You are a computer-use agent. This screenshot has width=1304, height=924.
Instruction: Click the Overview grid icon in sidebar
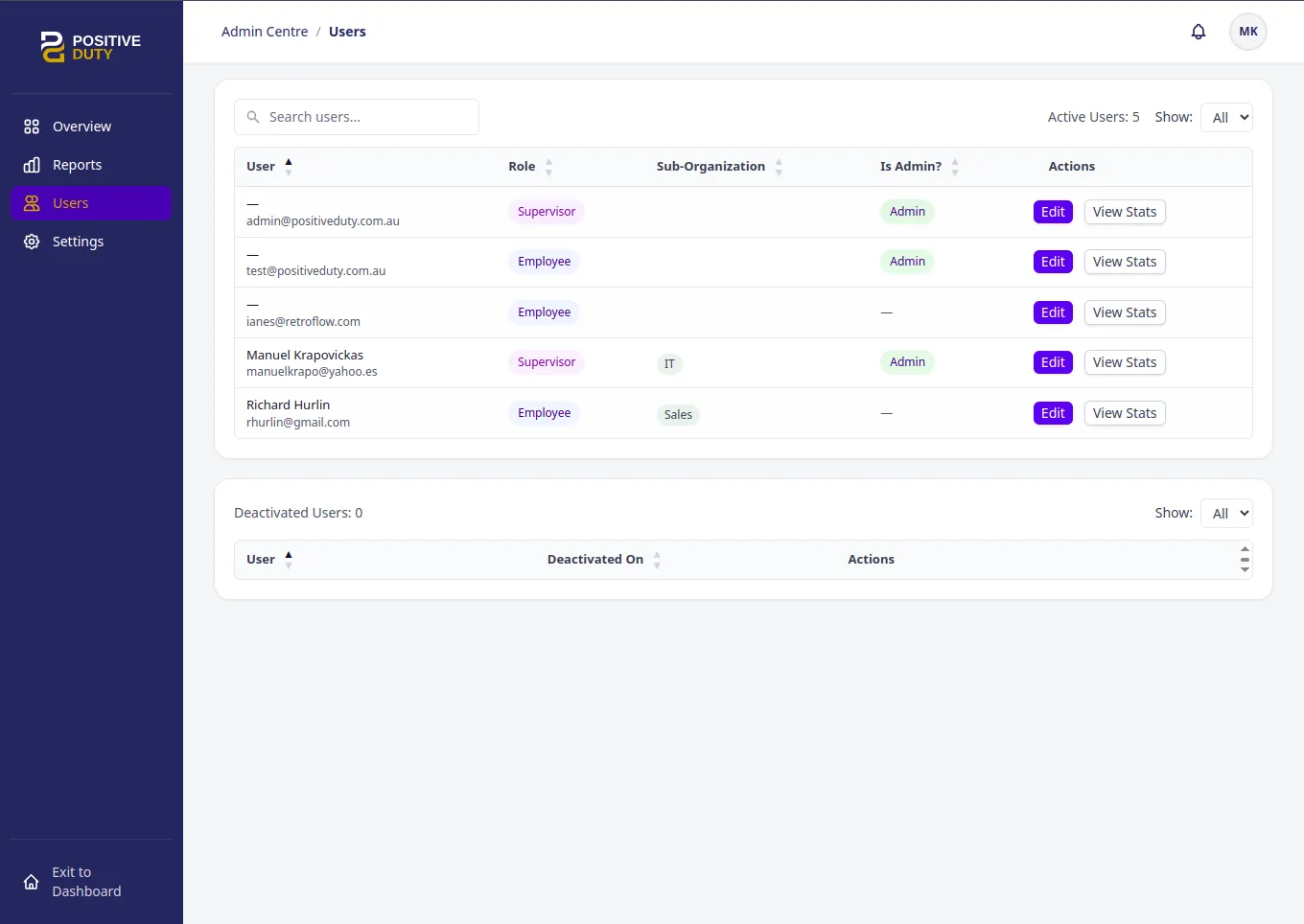pyautogui.click(x=32, y=127)
